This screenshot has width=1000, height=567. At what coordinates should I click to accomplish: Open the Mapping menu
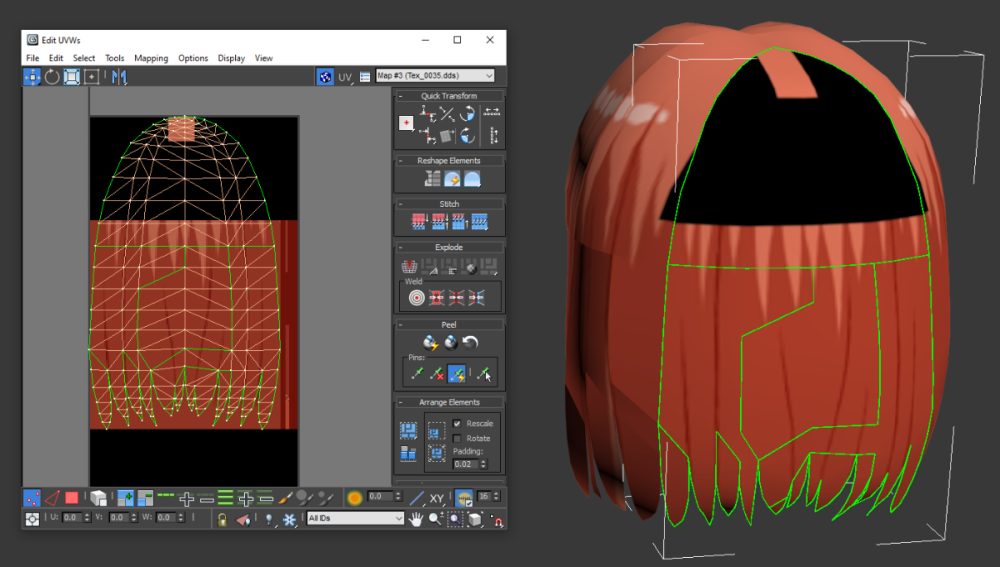(x=151, y=58)
